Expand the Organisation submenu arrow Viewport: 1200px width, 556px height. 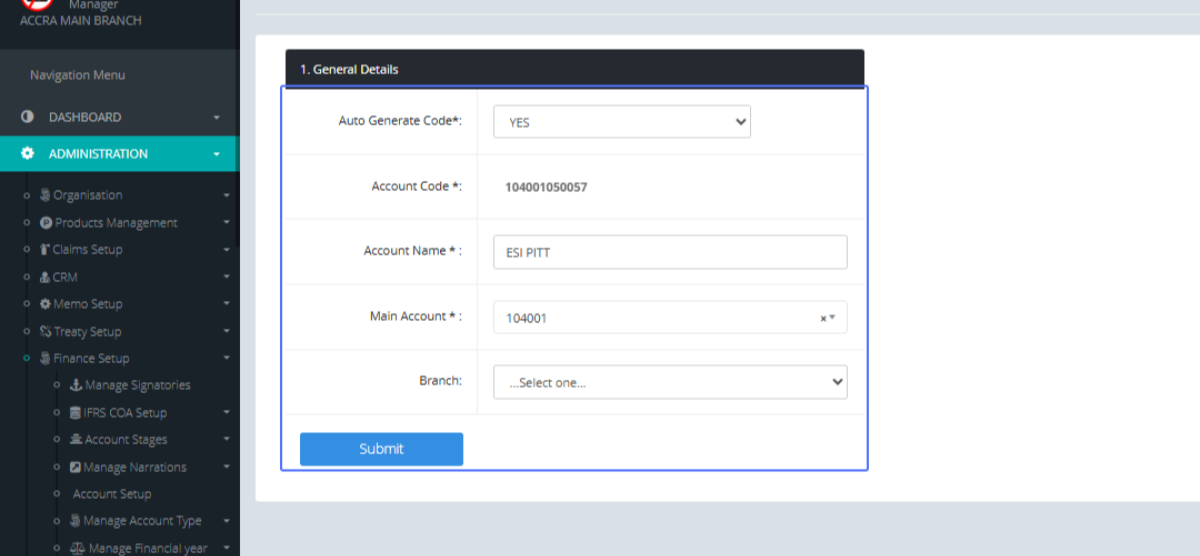[x=226, y=196]
